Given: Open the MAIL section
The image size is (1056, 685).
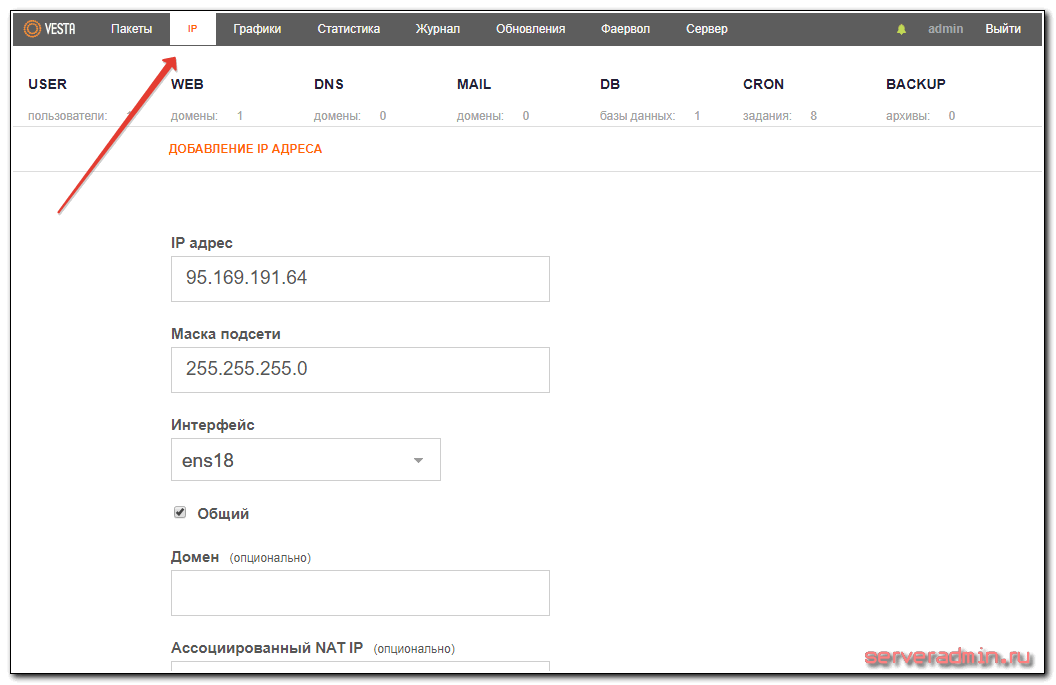Looking at the screenshot, I should [x=474, y=84].
